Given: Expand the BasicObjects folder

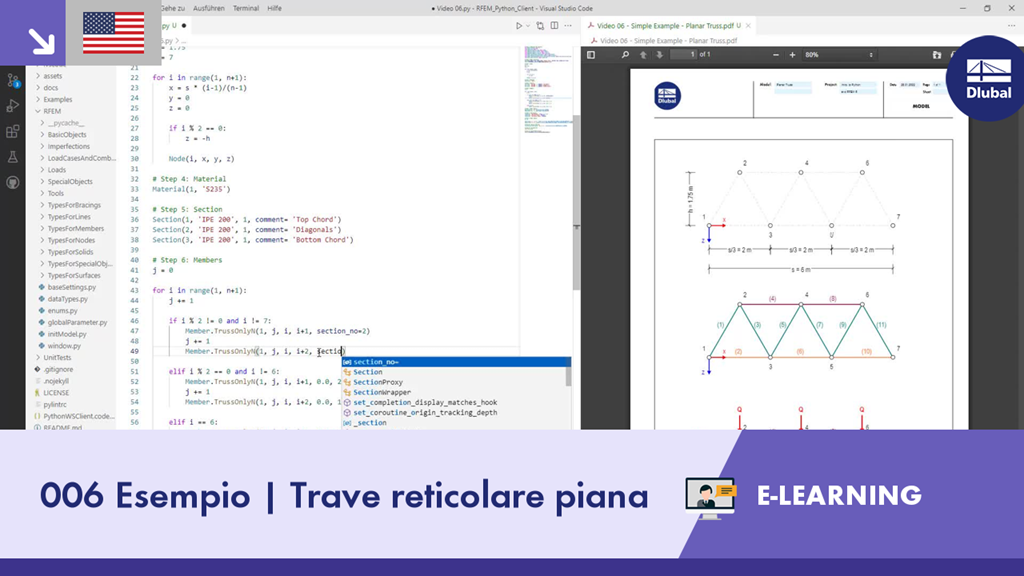Looking at the screenshot, I should (67, 135).
